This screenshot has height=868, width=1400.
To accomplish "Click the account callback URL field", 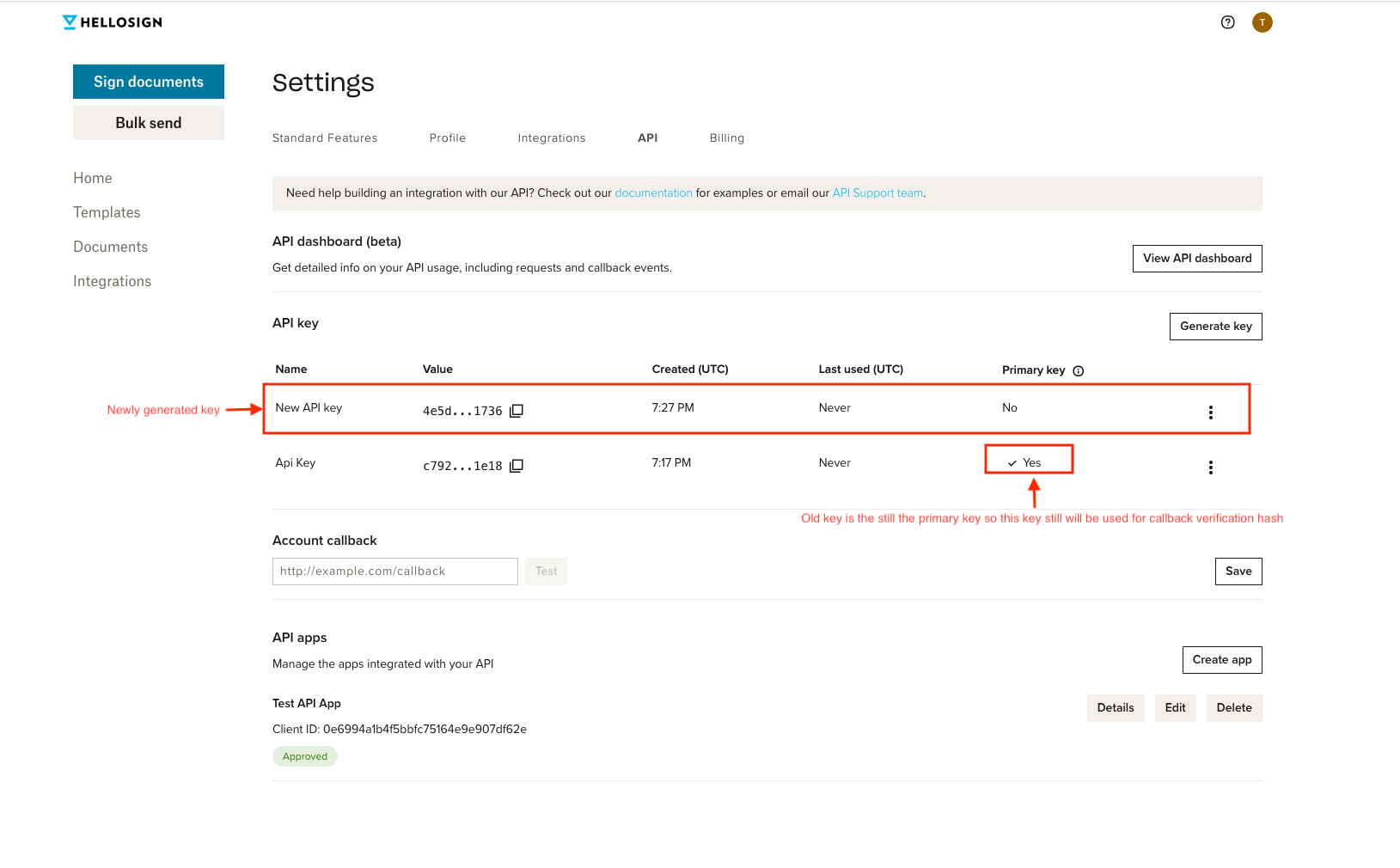I will pos(394,571).
